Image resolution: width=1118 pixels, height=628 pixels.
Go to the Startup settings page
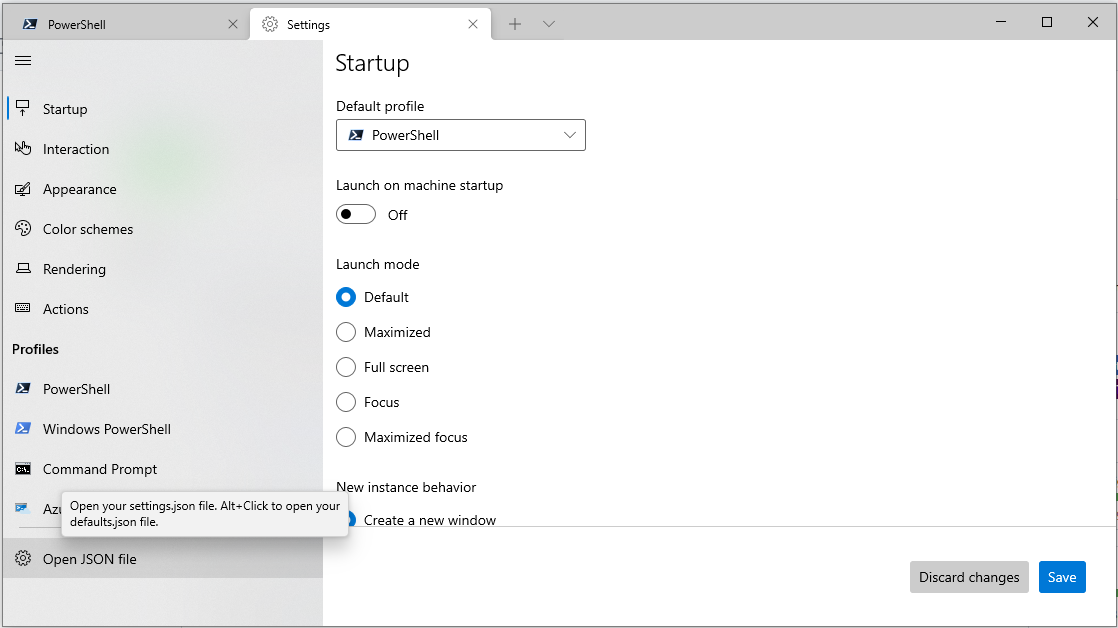163,109
